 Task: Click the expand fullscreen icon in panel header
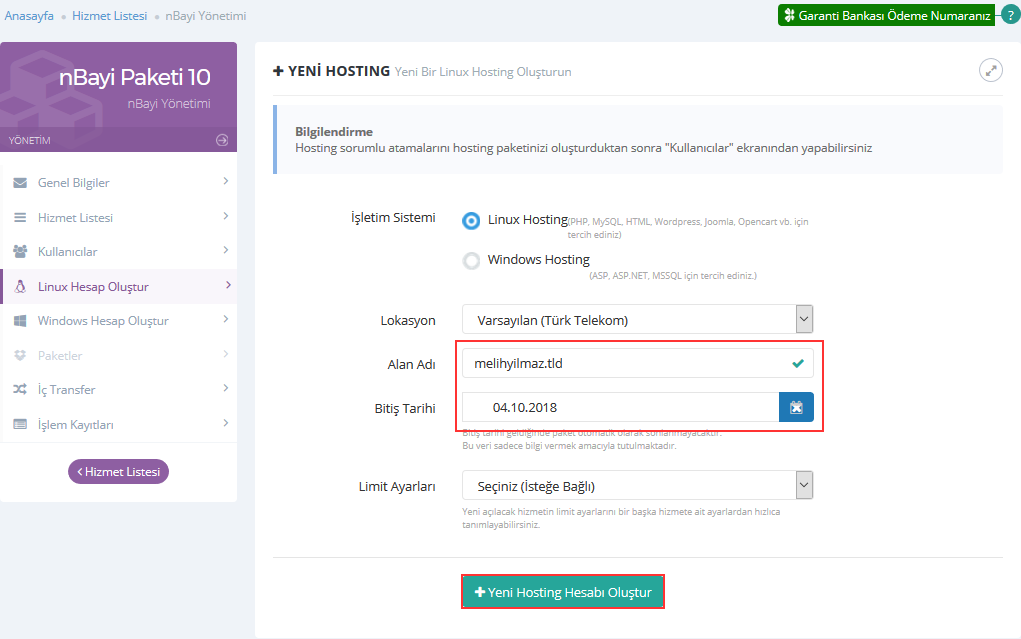point(990,70)
